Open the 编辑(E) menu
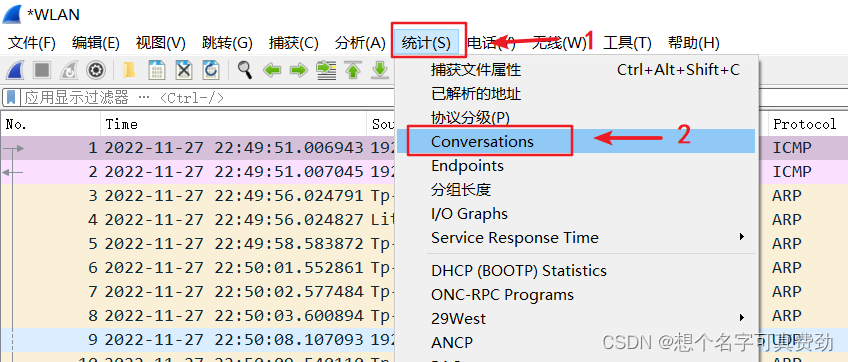 (x=96, y=43)
